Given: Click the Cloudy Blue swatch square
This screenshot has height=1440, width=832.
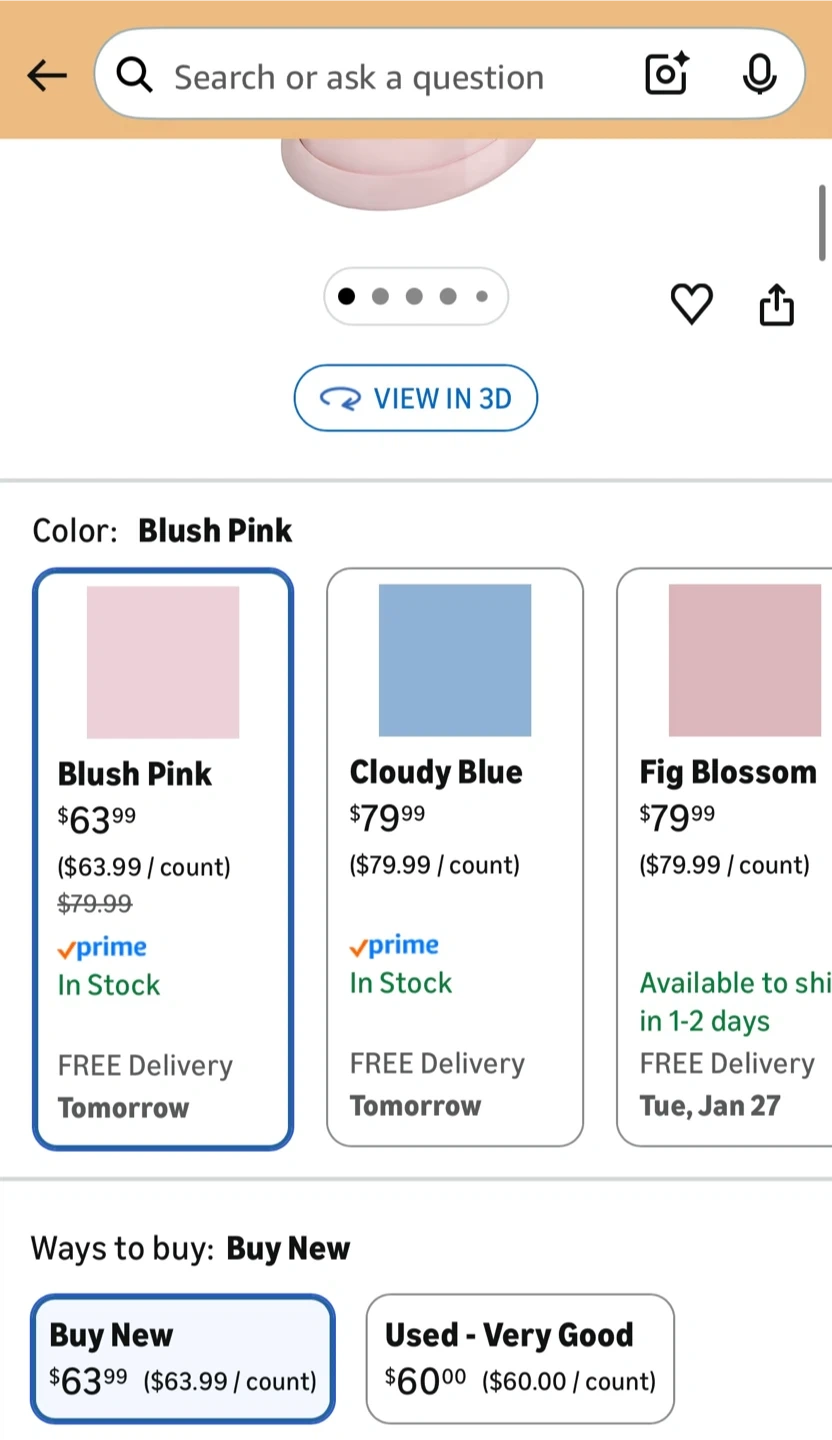Looking at the screenshot, I should (455, 660).
